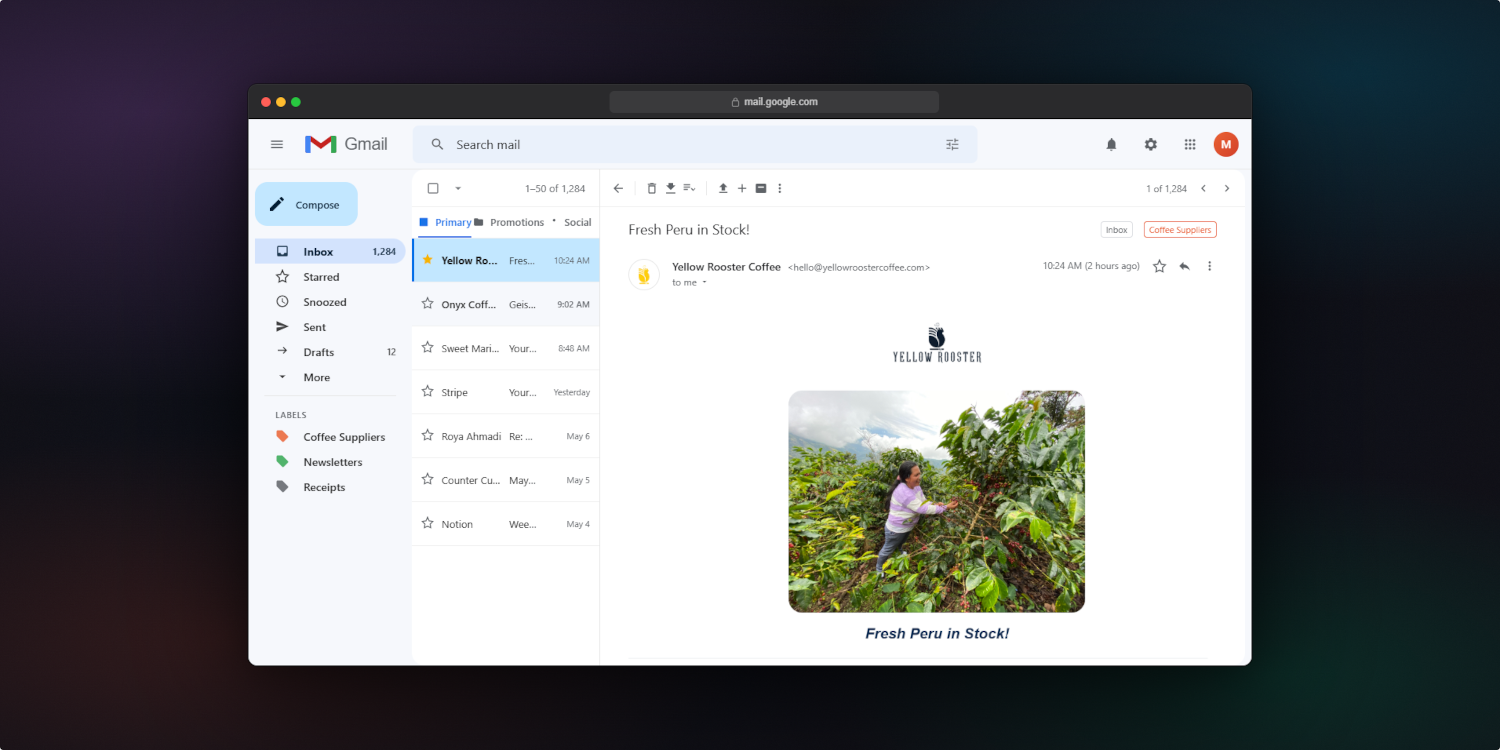1500x750 pixels.
Task: Click the Inbox tag on the subject line
Action: click(x=1117, y=230)
